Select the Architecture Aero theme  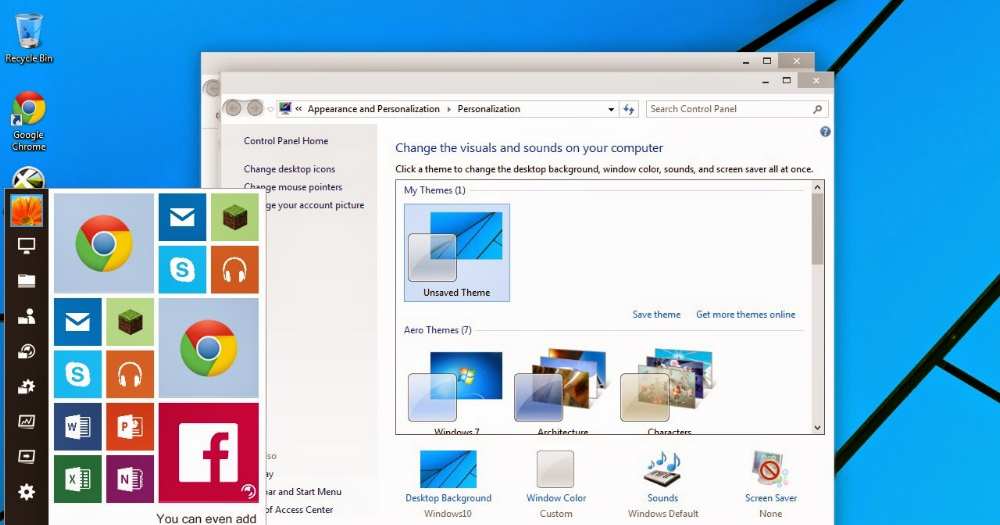[x=562, y=391]
